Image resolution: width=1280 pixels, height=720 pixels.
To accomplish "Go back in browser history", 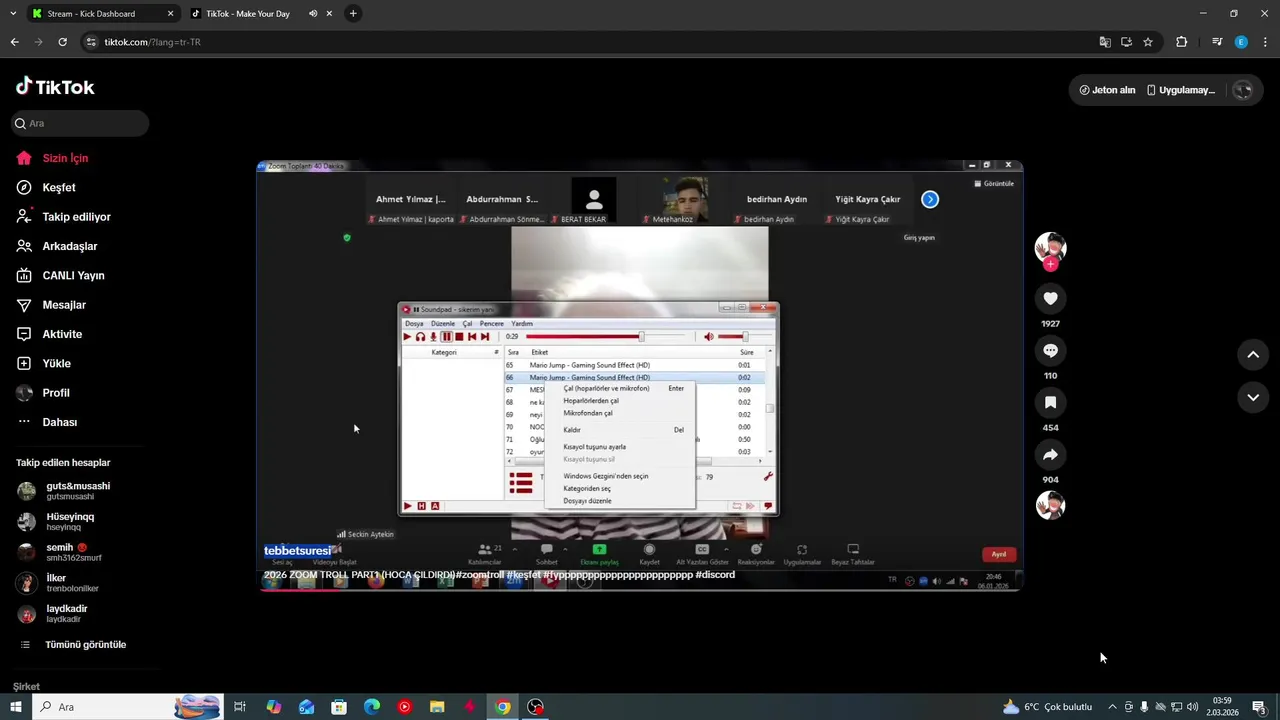I will 14,42.
